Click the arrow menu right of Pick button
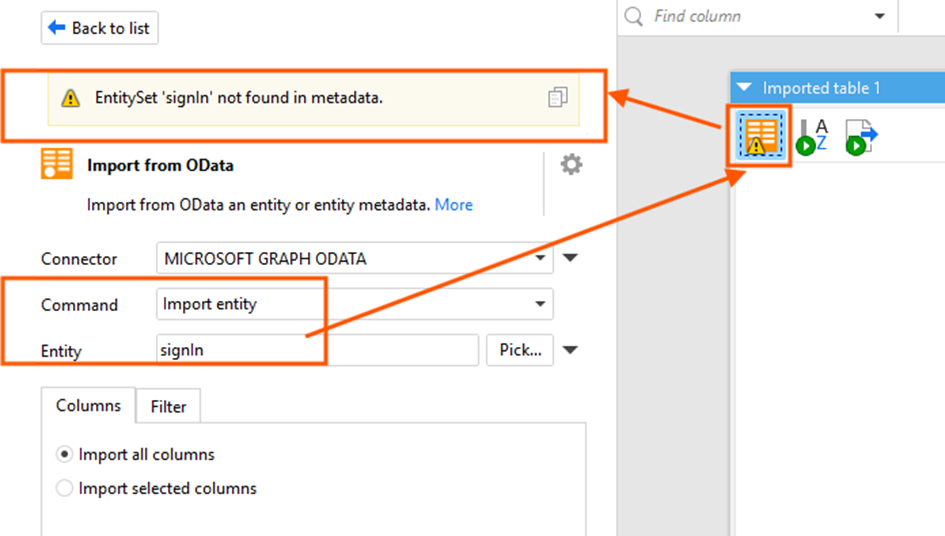This screenshot has height=536, width=945. pyautogui.click(x=570, y=350)
